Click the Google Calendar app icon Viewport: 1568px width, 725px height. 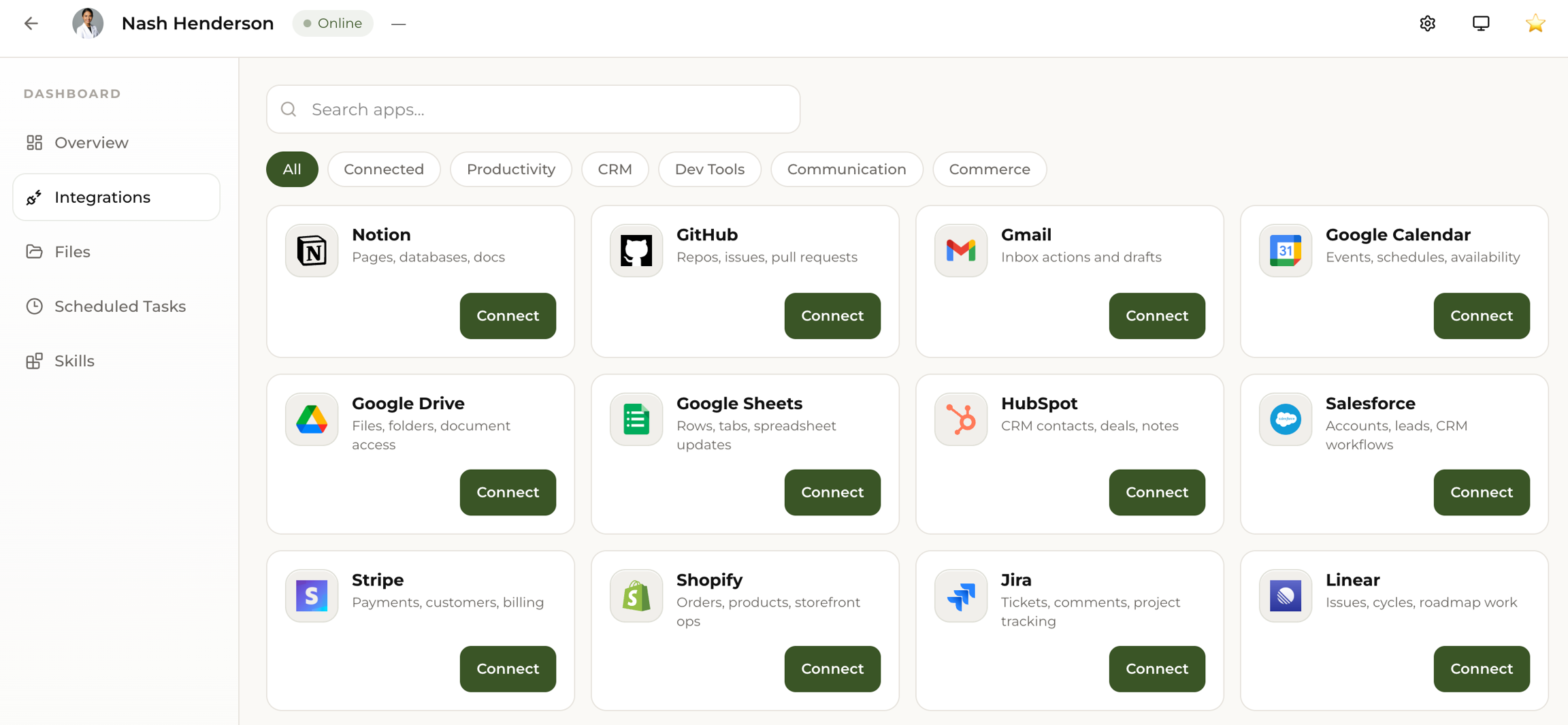coord(1286,251)
